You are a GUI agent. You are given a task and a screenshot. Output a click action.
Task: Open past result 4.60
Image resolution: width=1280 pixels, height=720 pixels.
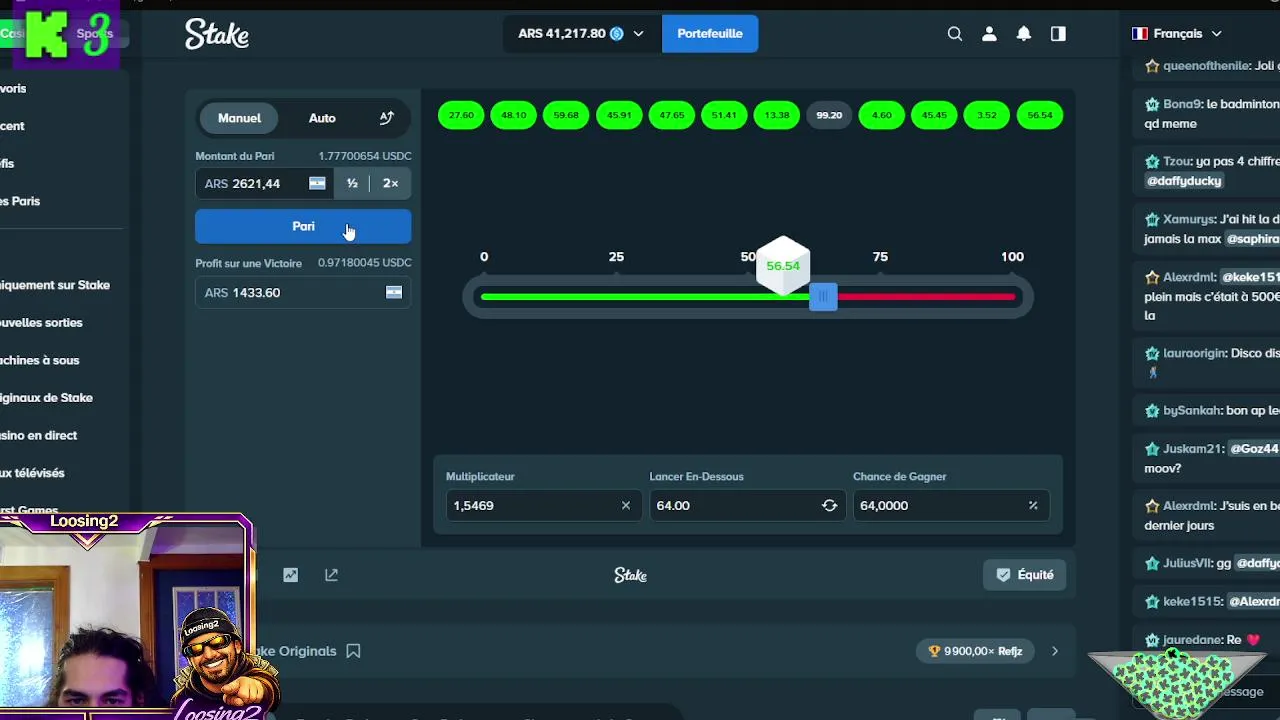[x=882, y=115]
